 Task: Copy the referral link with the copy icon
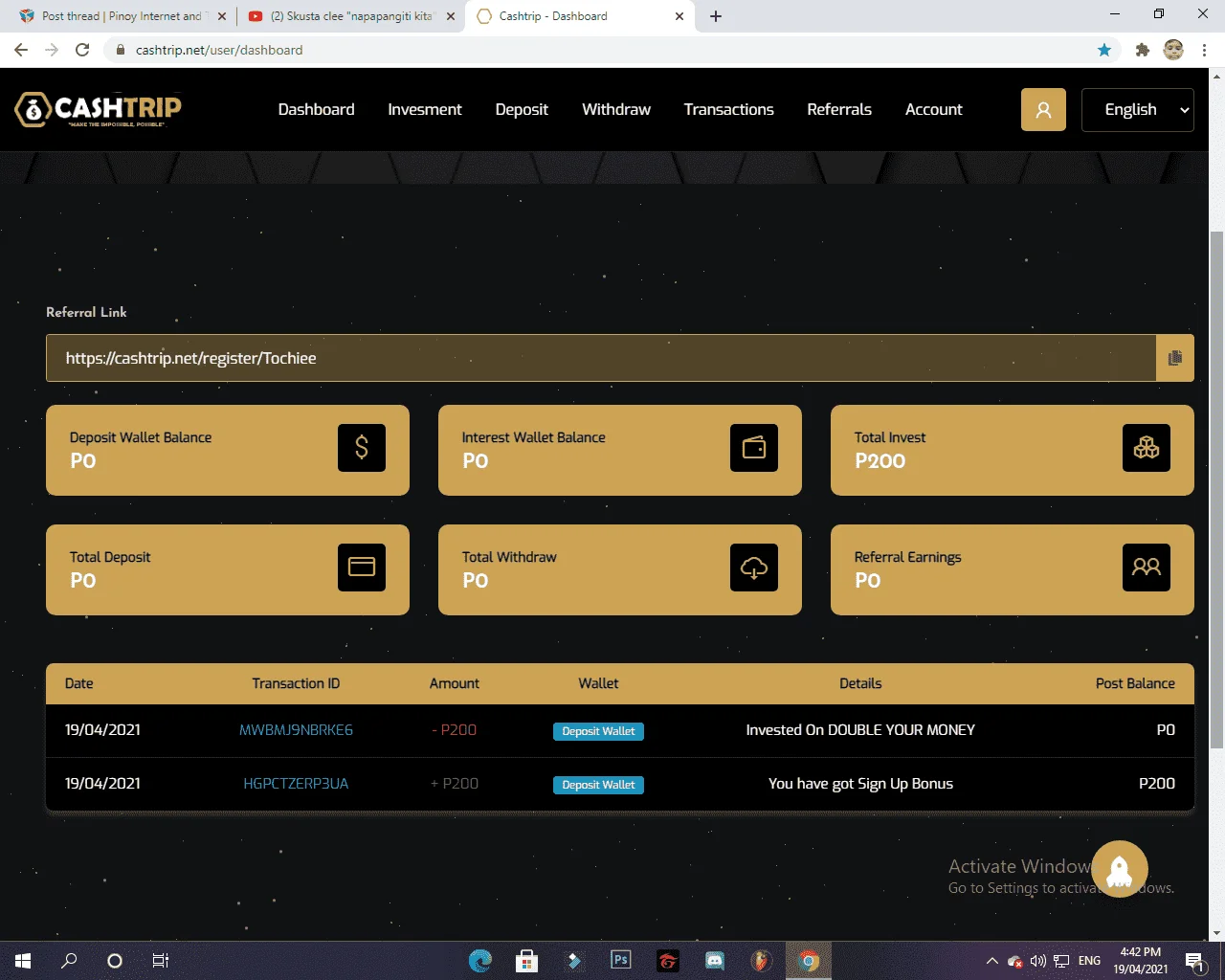point(1175,358)
